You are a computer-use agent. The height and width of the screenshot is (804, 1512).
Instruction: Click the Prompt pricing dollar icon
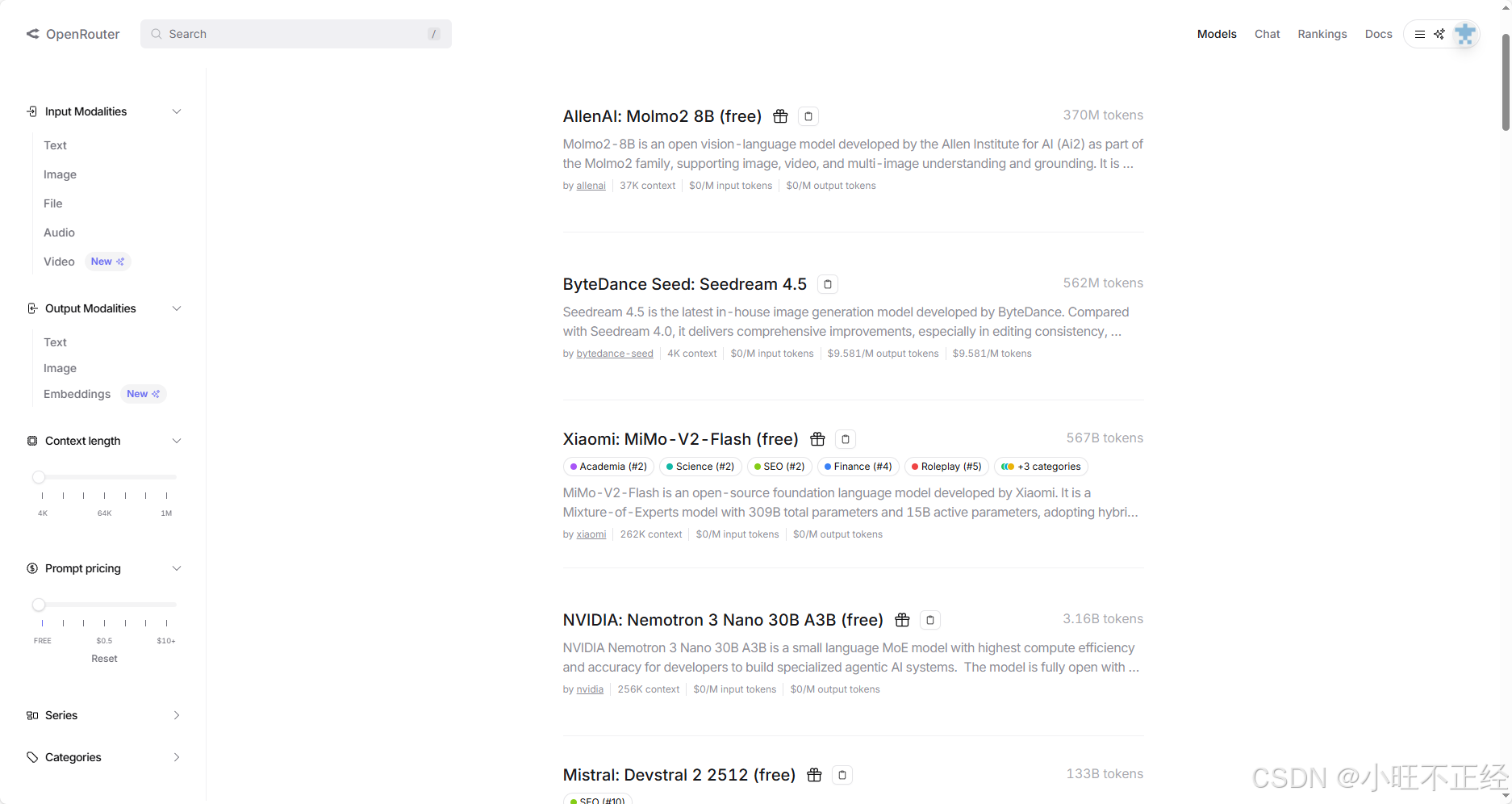pos(32,568)
